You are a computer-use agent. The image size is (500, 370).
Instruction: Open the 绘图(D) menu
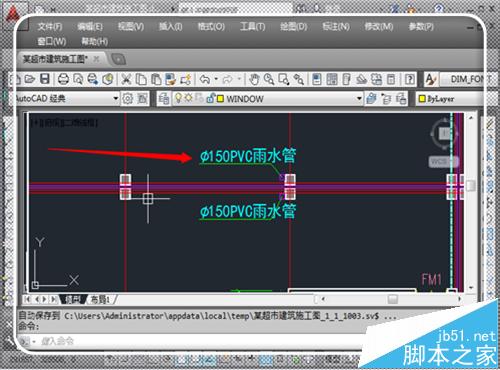[293, 26]
